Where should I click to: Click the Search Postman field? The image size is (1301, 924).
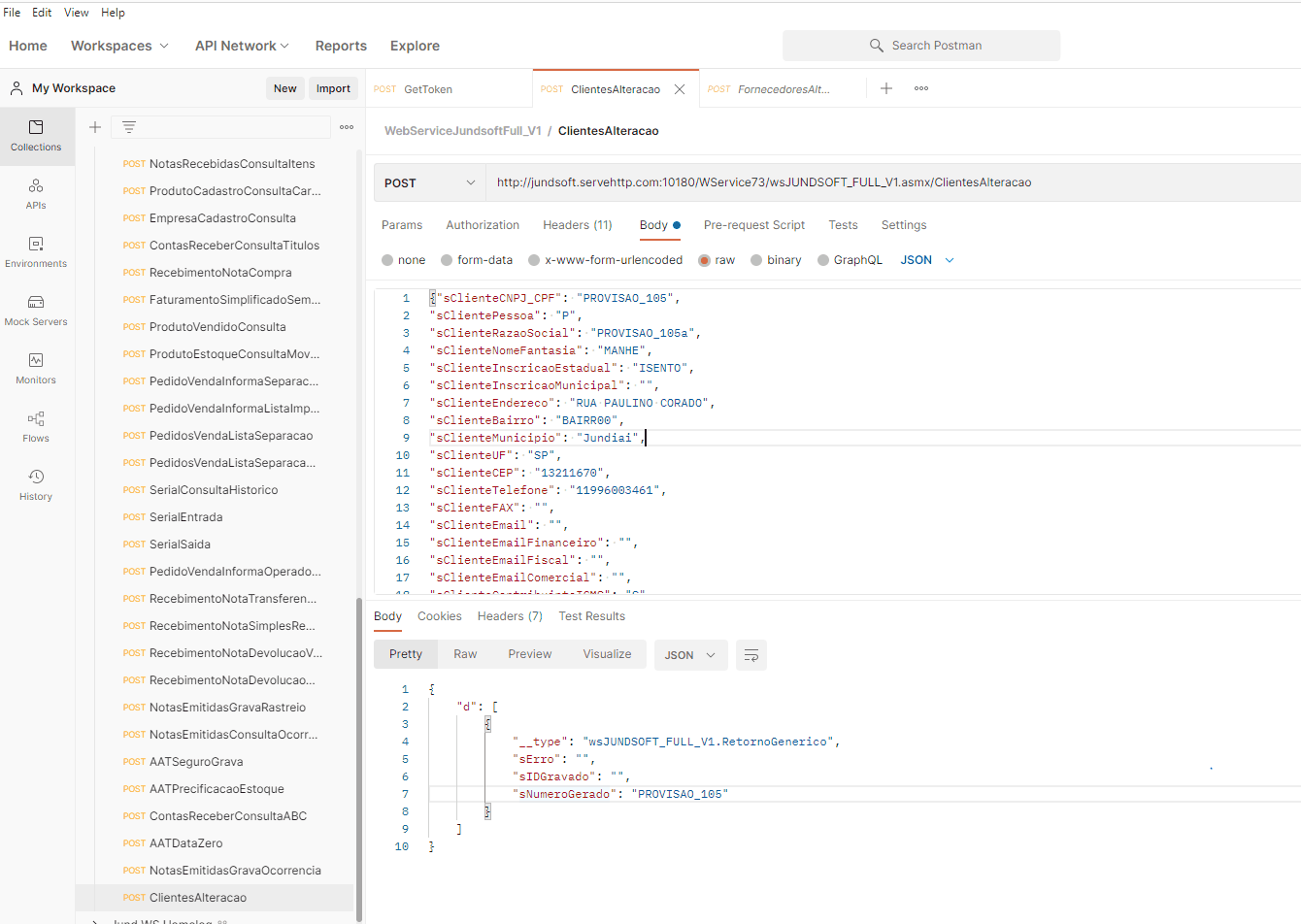point(921,46)
